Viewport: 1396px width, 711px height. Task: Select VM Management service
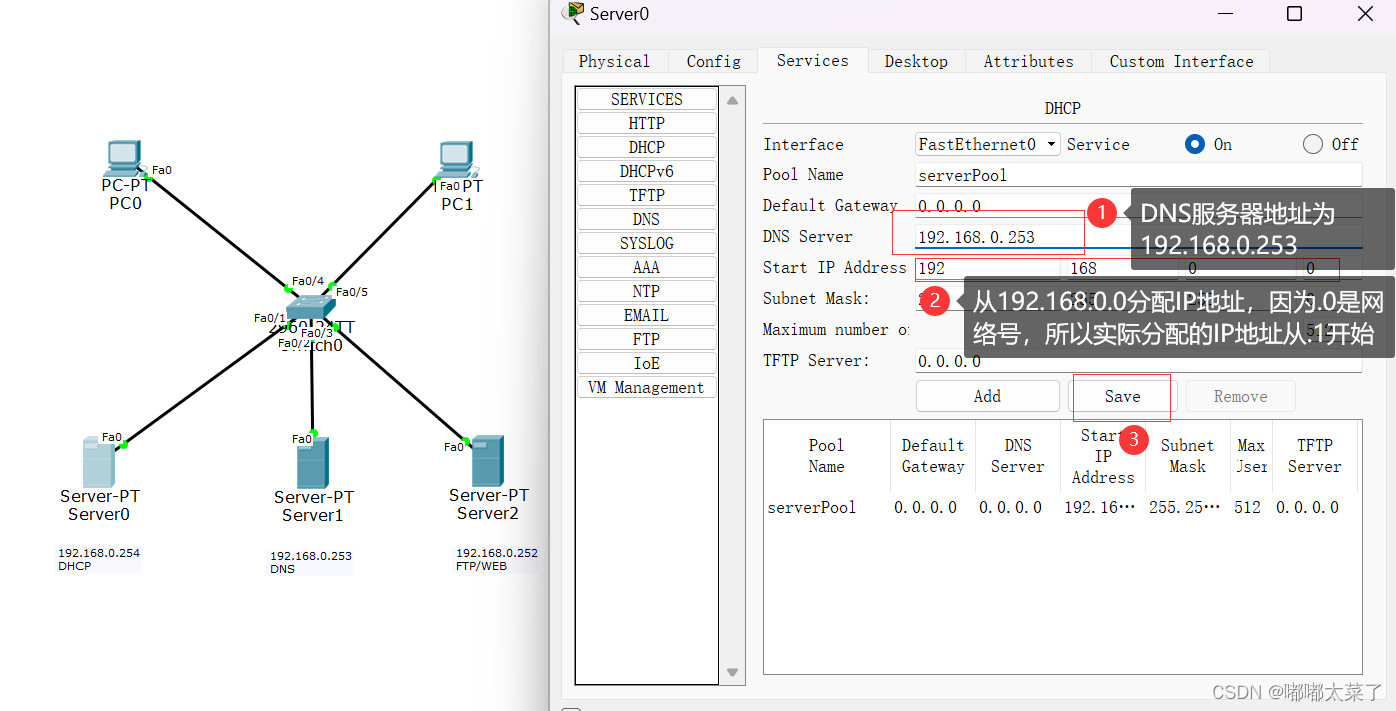tap(647, 387)
